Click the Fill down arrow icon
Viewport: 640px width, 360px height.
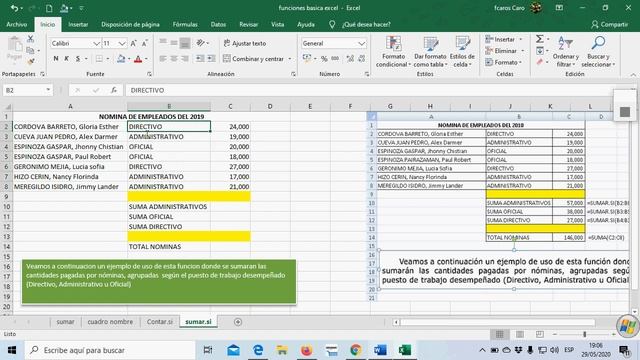coord(540,51)
